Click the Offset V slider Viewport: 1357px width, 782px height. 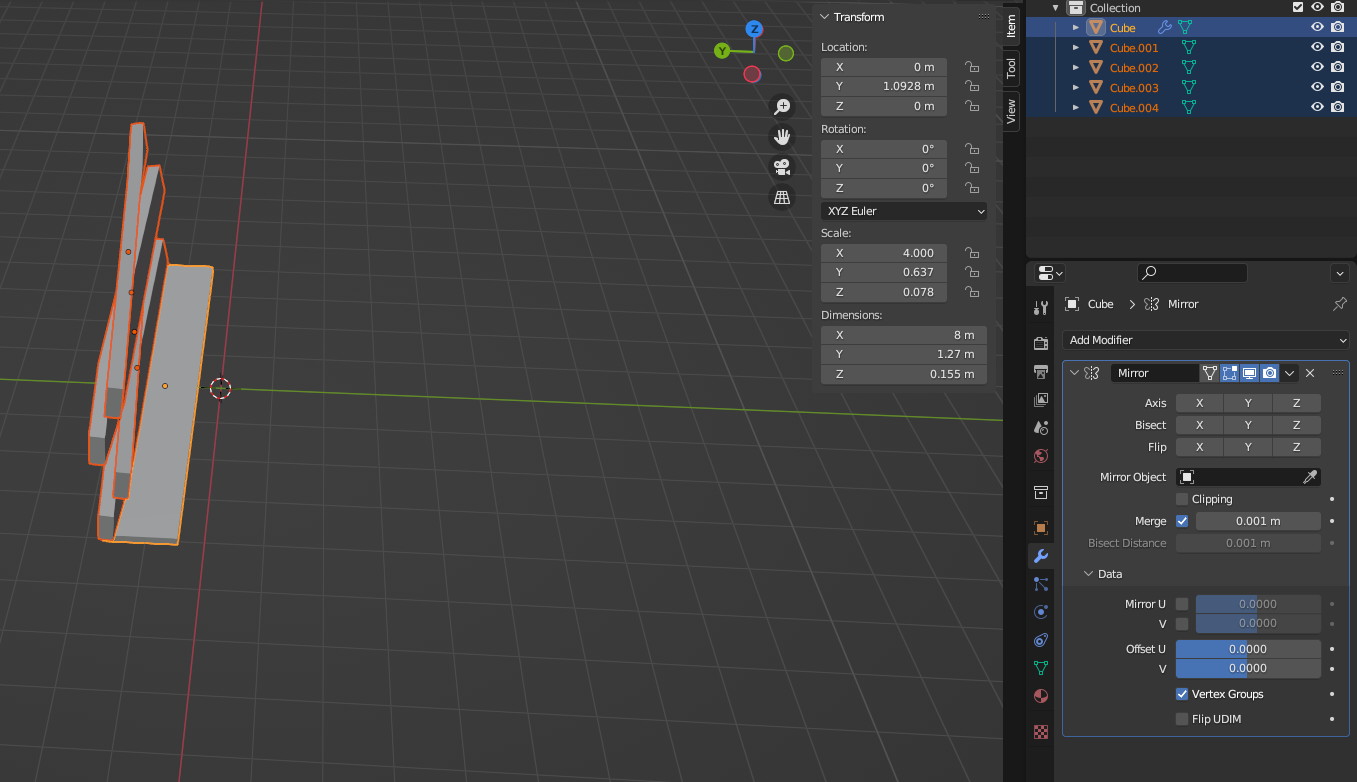1248,668
